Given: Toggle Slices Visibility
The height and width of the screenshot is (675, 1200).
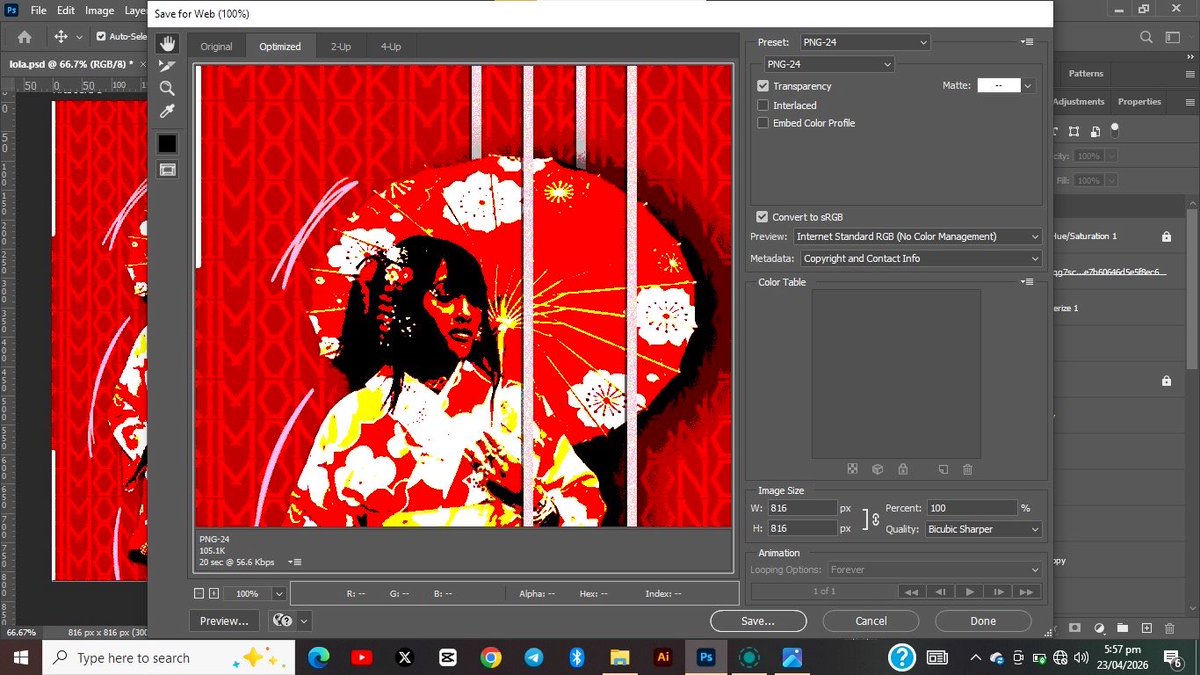Looking at the screenshot, I should (x=167, y=168).
